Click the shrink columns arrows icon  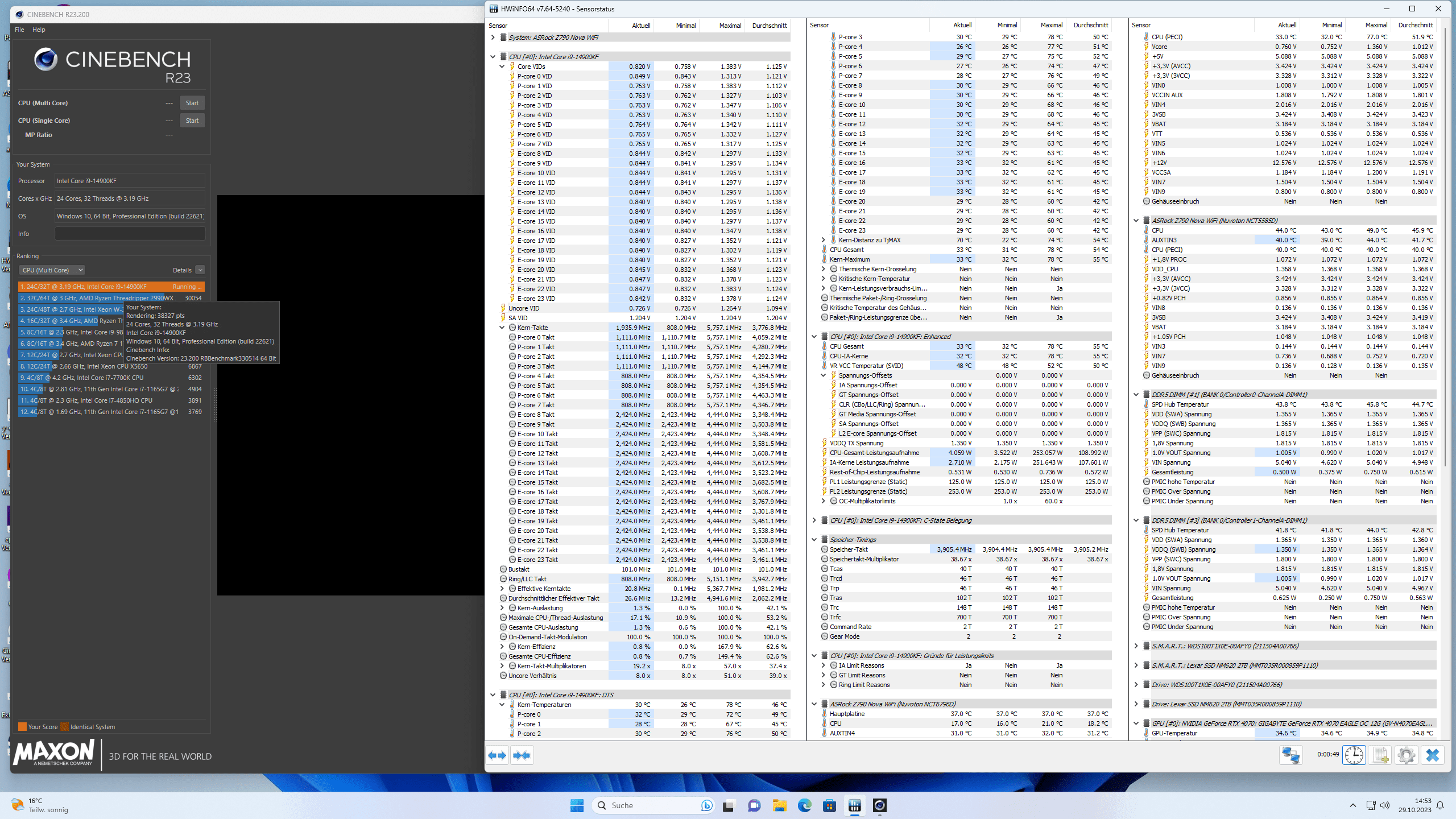click(x=522, y=755)
